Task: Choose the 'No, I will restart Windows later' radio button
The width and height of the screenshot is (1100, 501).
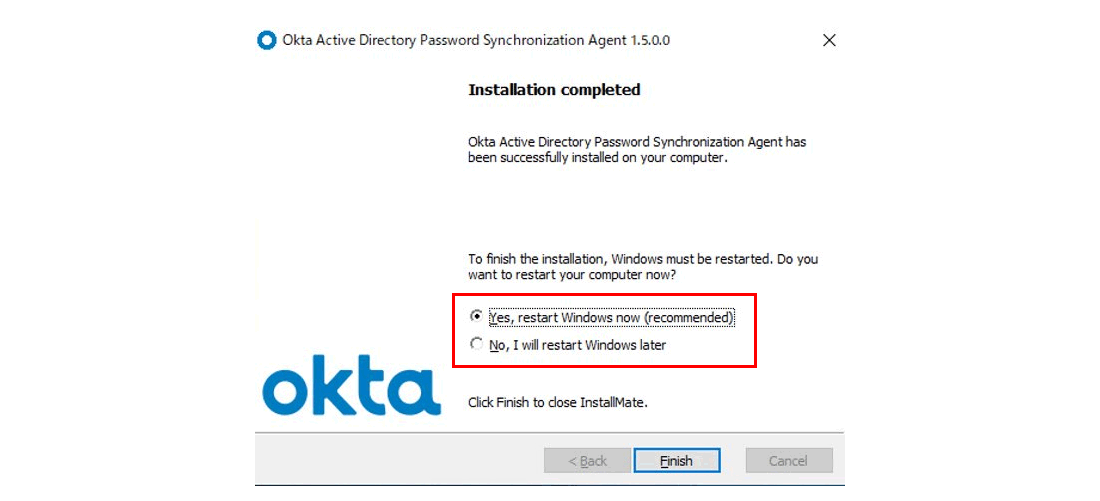Action: (x=476, y=344)
